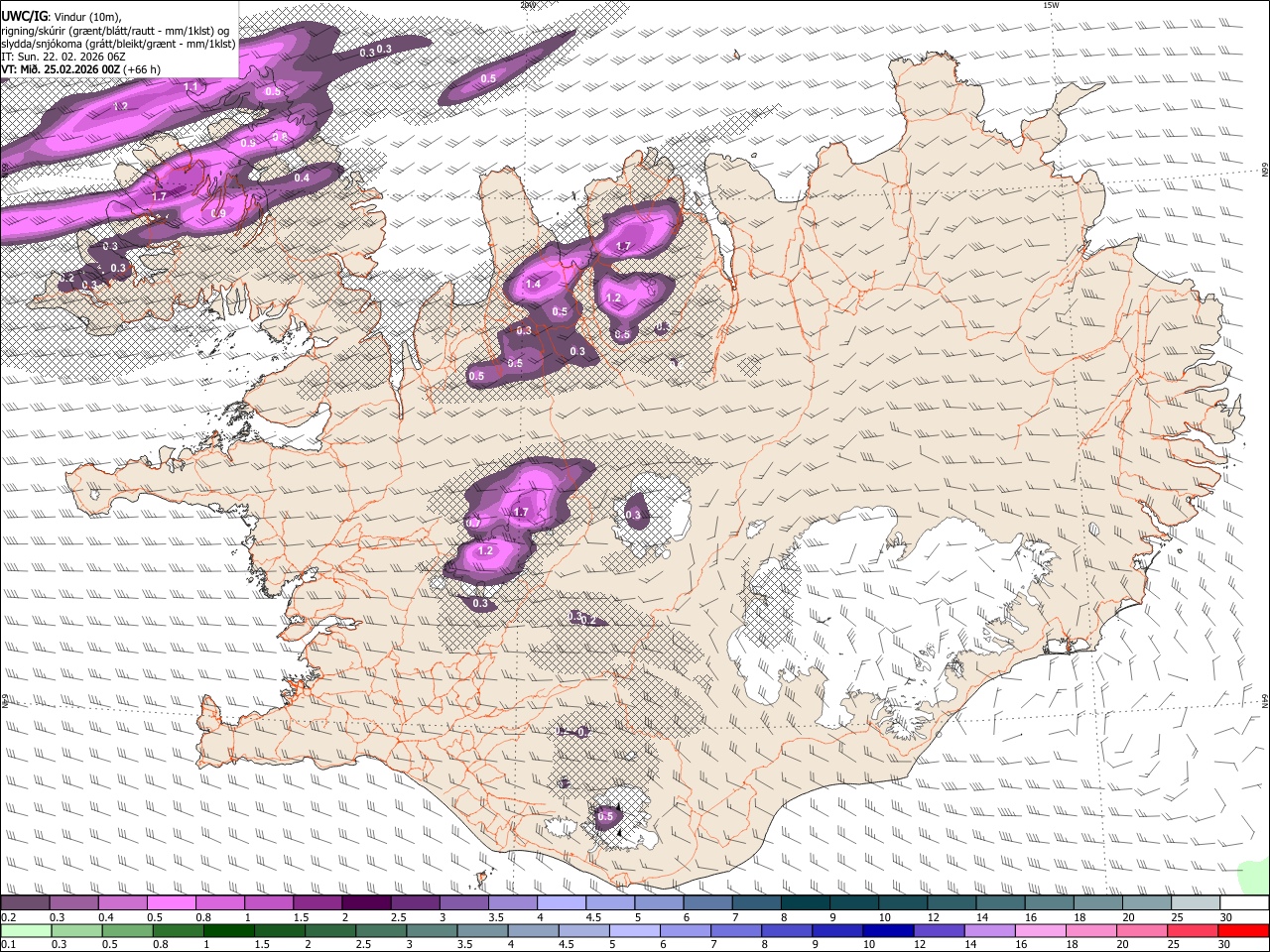The image size is (1270, 952).
Task: Select upper legend teal swatch between 8 and 9
Action: [806, 902]
